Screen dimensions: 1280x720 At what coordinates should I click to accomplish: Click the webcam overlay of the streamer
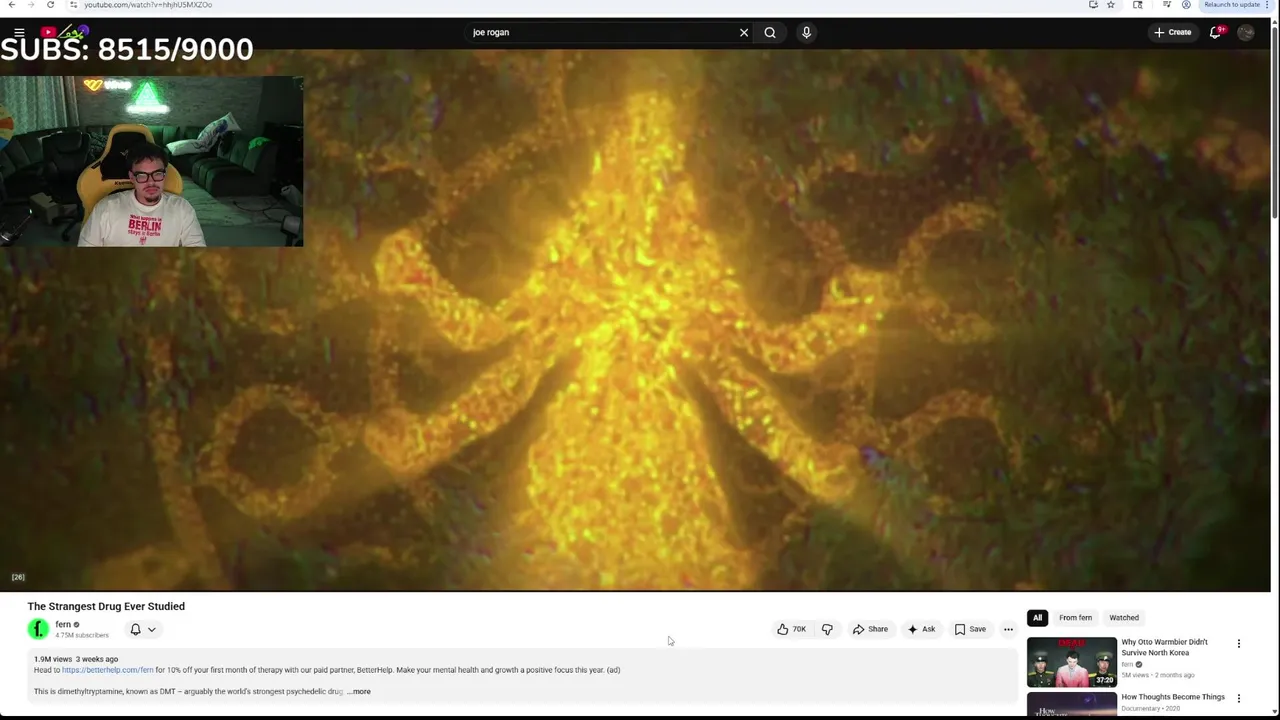click(x=152, y=161)
